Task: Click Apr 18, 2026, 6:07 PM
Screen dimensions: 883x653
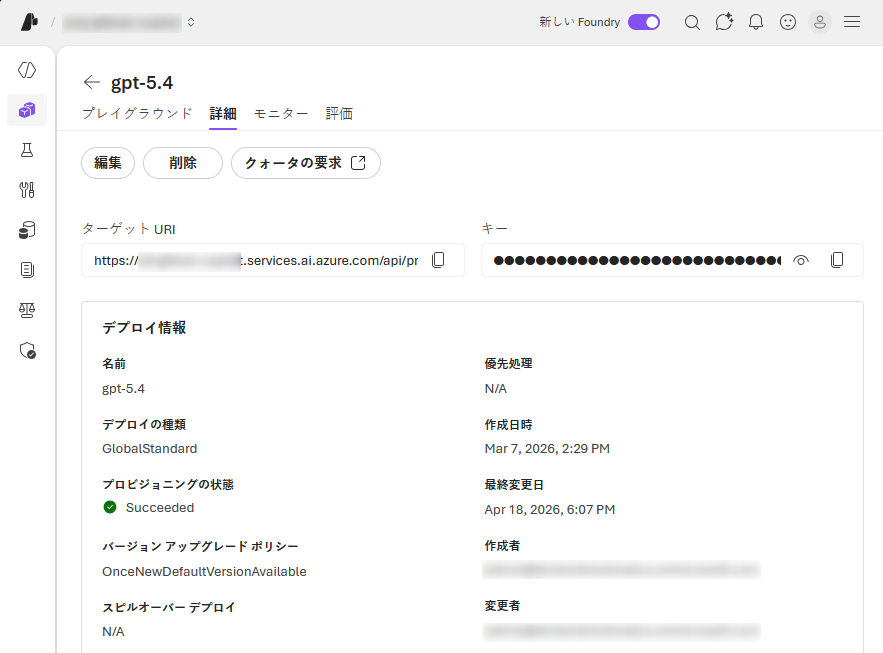Action: click(x=550, y=509)
